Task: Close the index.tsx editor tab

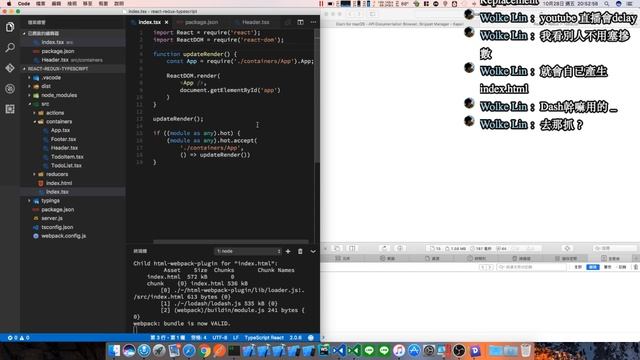Action: tap(167, 22)
